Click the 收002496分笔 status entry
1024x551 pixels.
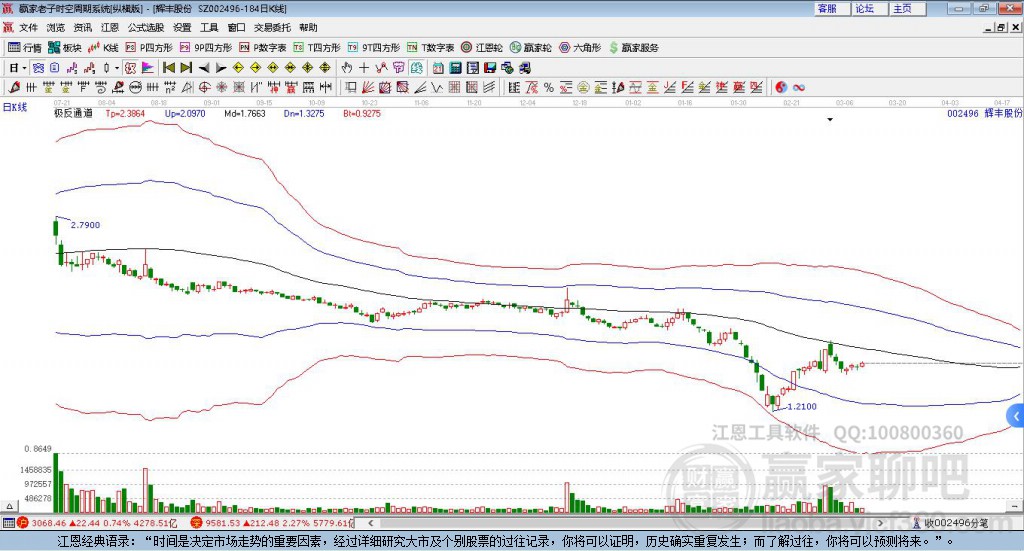click(951, 523)
